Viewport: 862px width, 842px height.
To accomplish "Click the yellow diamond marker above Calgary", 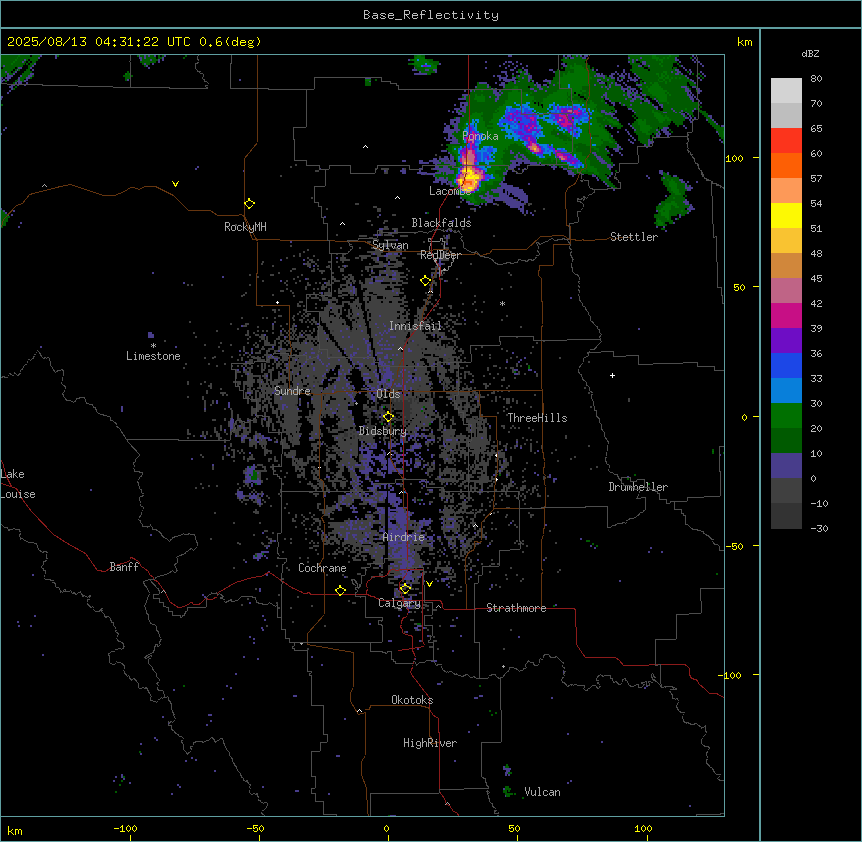I will tap(405, 589).
